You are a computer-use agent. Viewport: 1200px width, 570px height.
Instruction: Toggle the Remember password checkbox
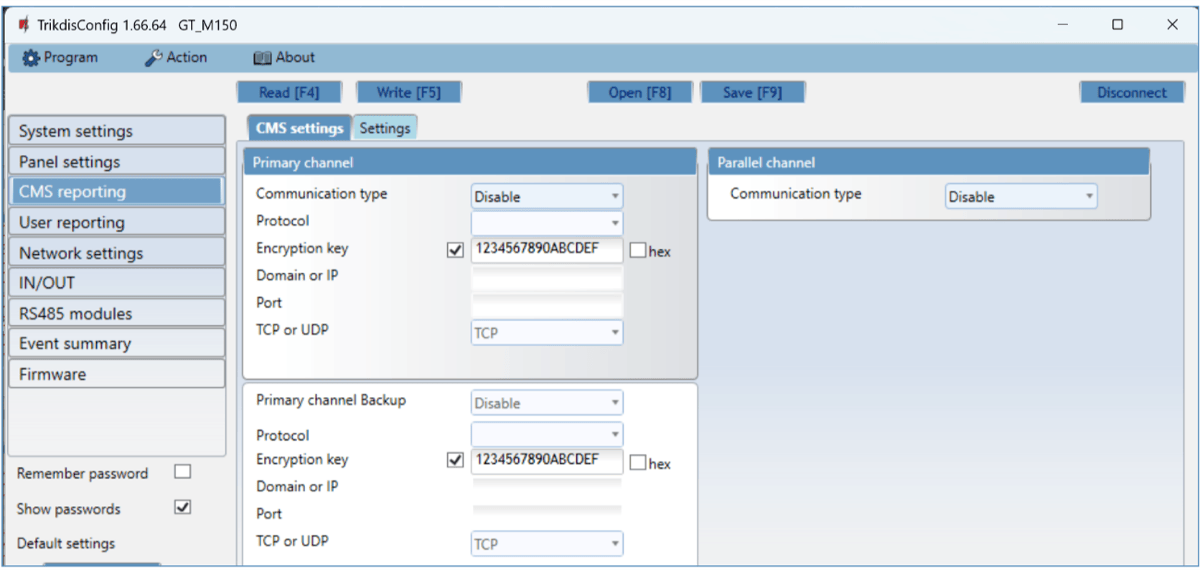[182, 472]
